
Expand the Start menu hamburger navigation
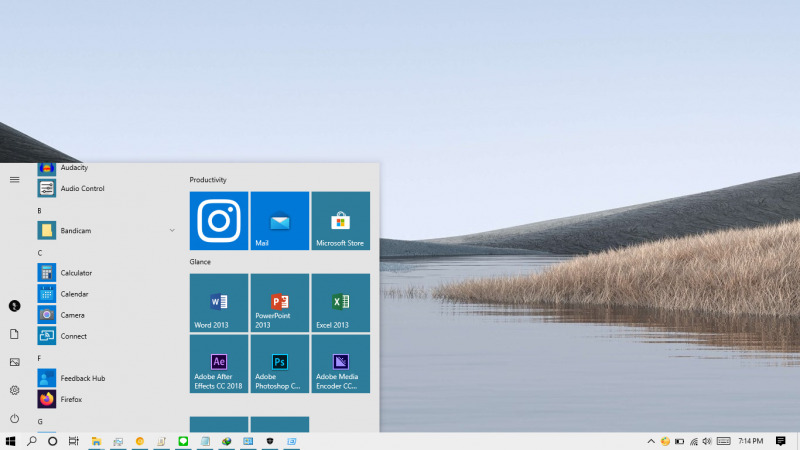pyautogui.click(x=14, y=180)
